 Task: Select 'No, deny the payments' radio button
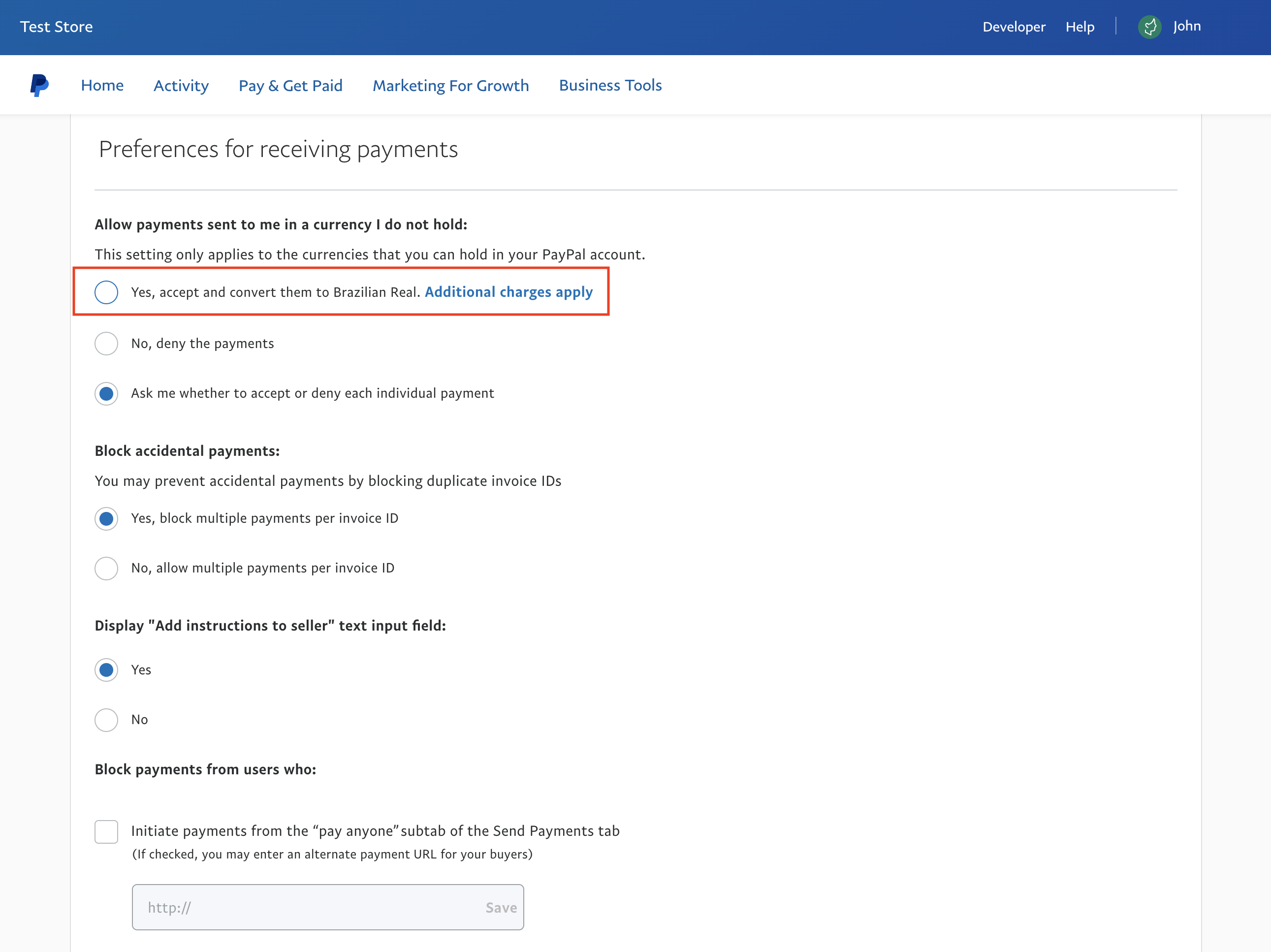[x=106, y=343]
